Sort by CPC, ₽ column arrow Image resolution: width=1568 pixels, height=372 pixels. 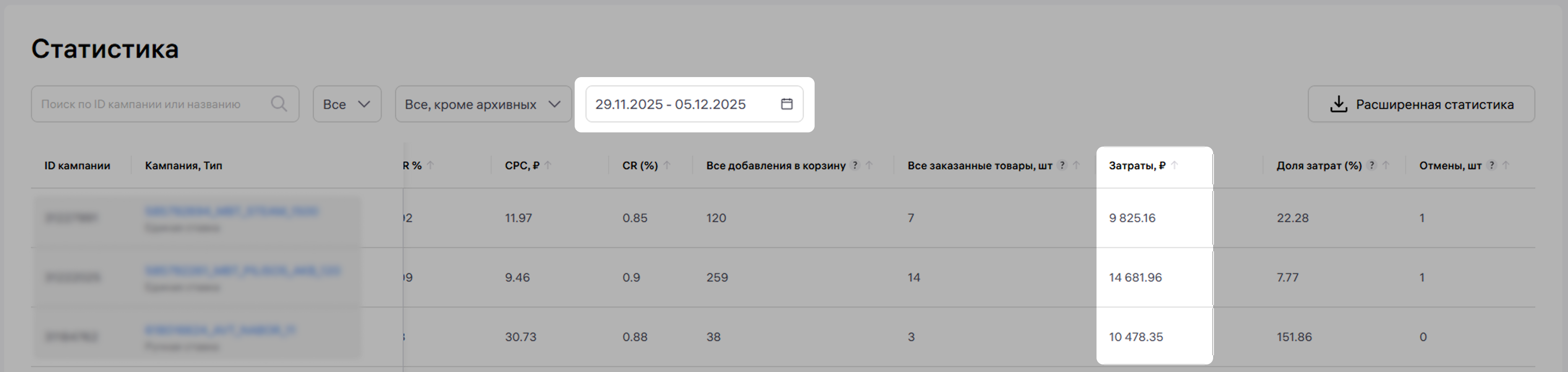548,165
